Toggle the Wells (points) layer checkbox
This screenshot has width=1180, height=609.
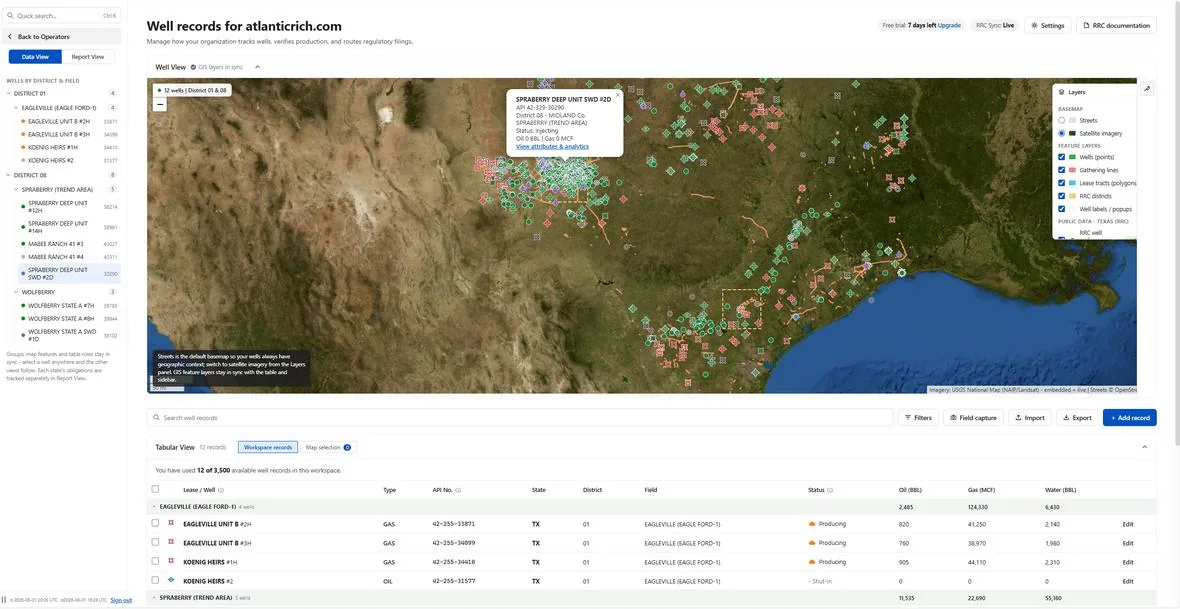click(x=1061, y=157)
